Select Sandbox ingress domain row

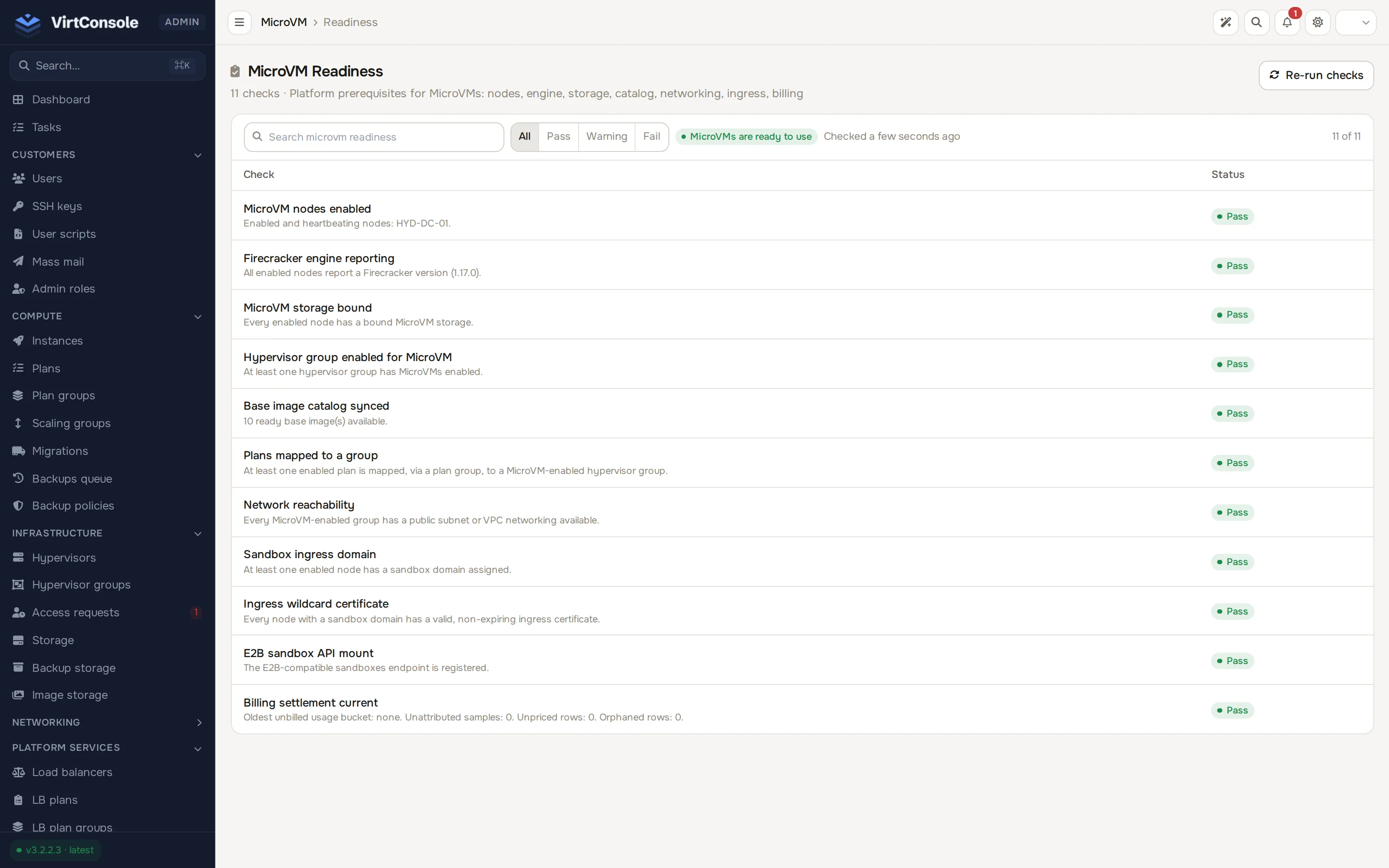(x=803, y=562)
